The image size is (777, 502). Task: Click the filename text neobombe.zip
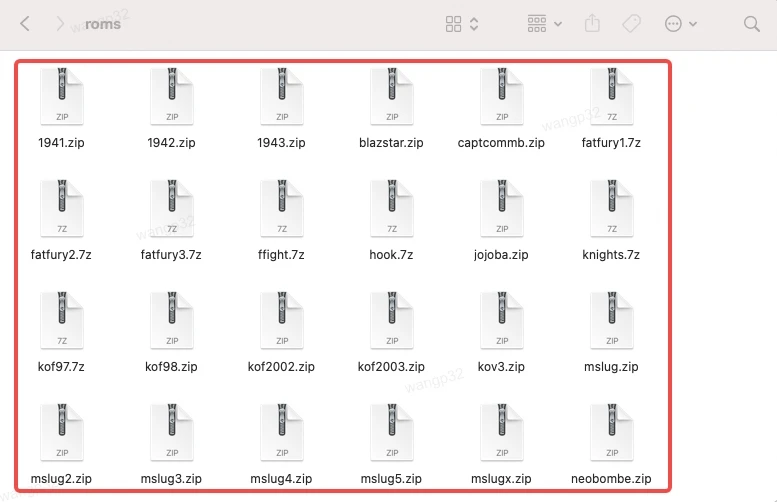(611, 479)
